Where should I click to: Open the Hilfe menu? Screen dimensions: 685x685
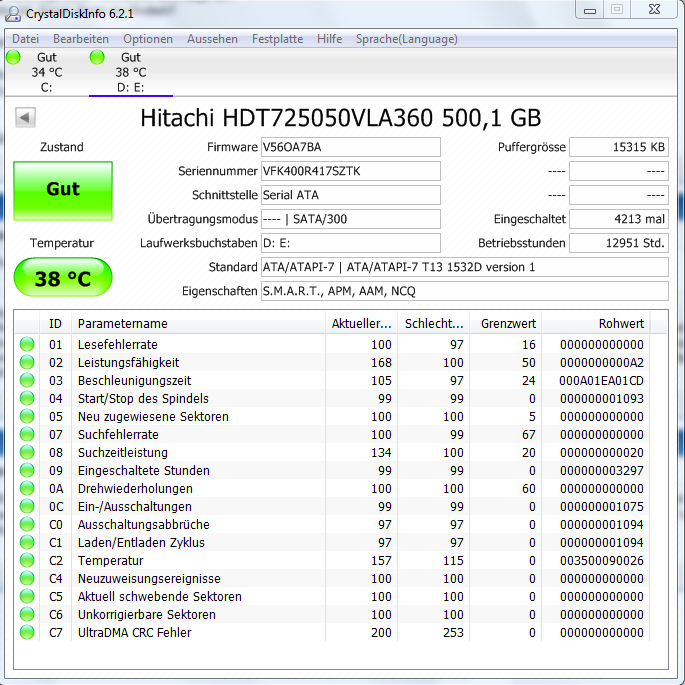(x=329, y=39)
